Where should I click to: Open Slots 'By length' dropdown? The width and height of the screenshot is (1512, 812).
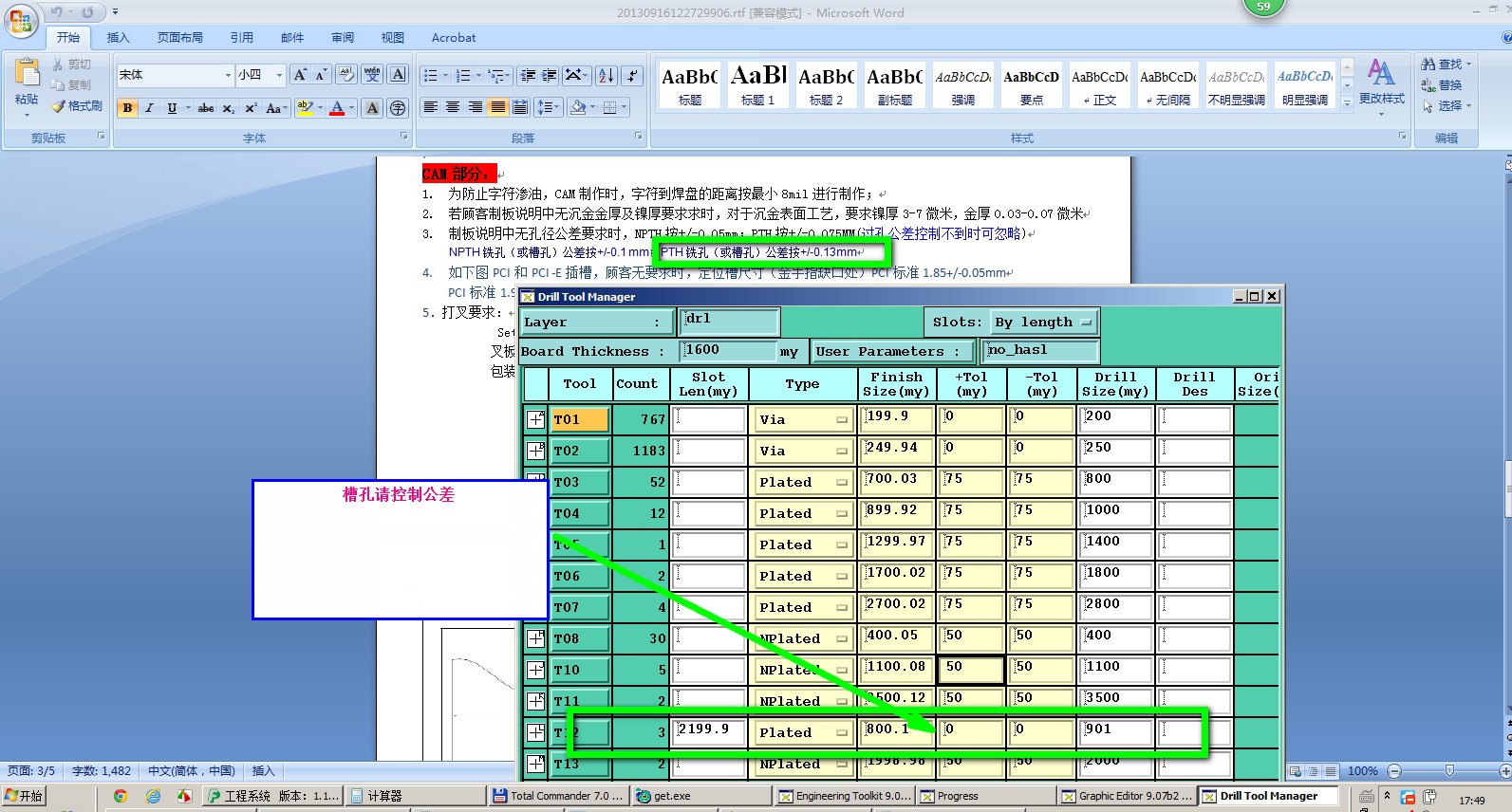tap(1044, 323)
